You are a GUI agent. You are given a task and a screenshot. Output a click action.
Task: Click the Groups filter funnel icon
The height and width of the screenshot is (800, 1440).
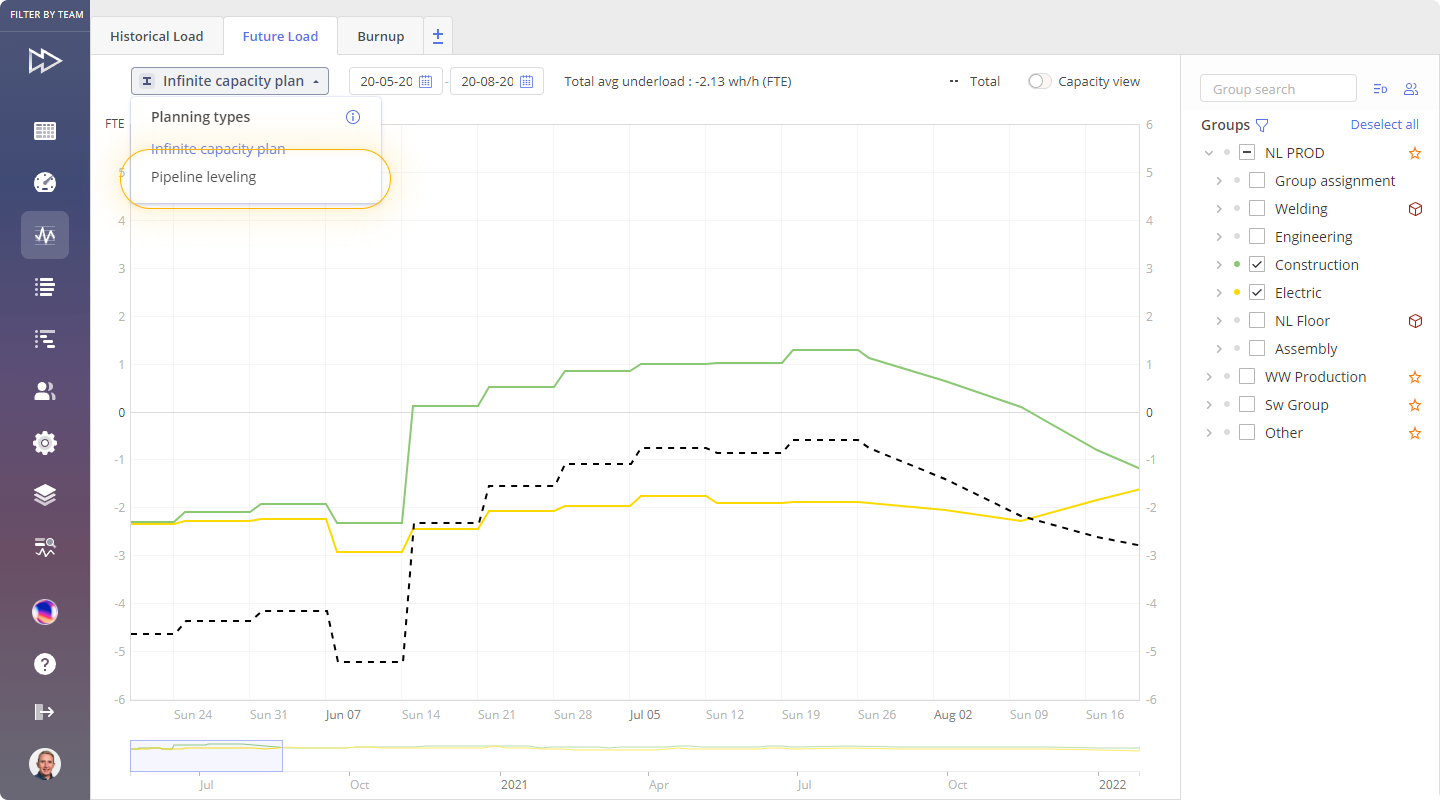pos(1262,126)
